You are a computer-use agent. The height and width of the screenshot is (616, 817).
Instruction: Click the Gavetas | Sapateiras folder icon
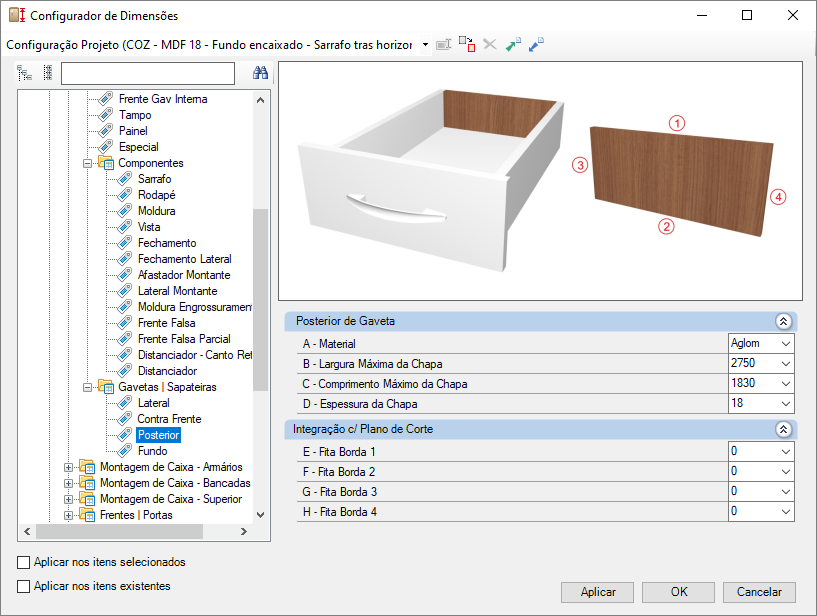tap(106, 387)
